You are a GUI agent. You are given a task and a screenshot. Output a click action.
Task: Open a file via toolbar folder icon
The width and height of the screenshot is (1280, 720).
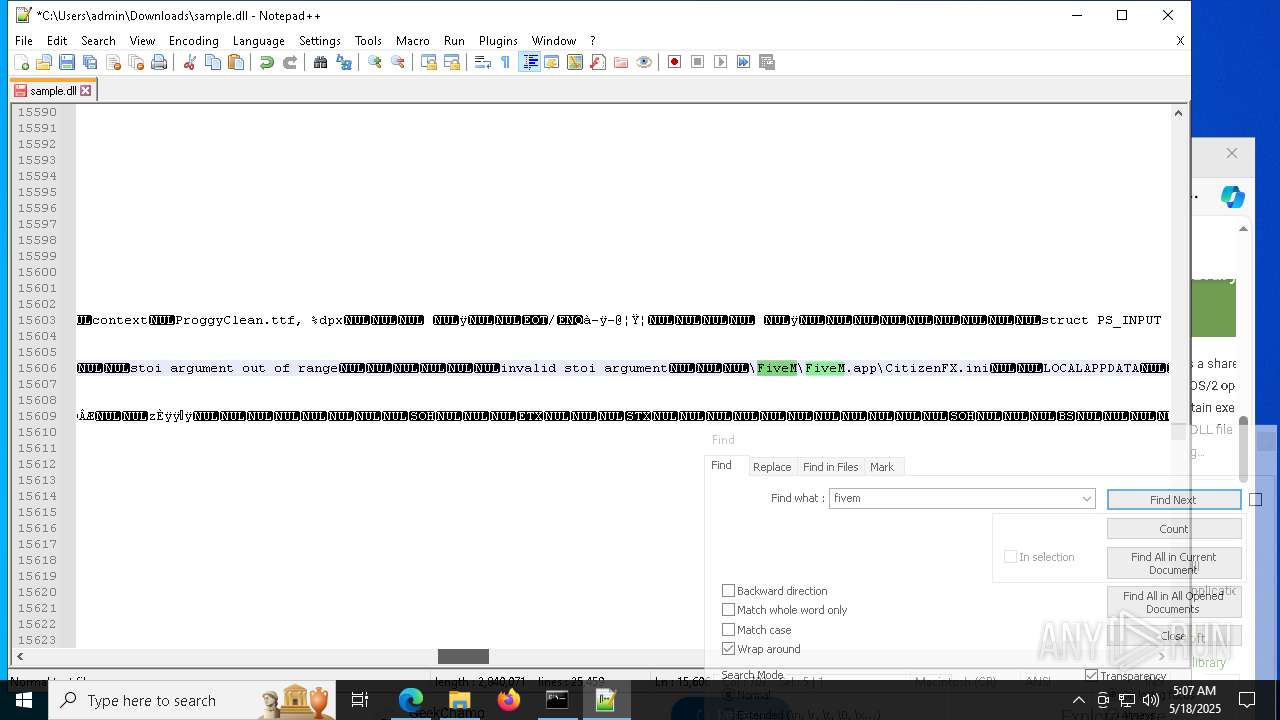pyautogui.click(x=44, y=62)
